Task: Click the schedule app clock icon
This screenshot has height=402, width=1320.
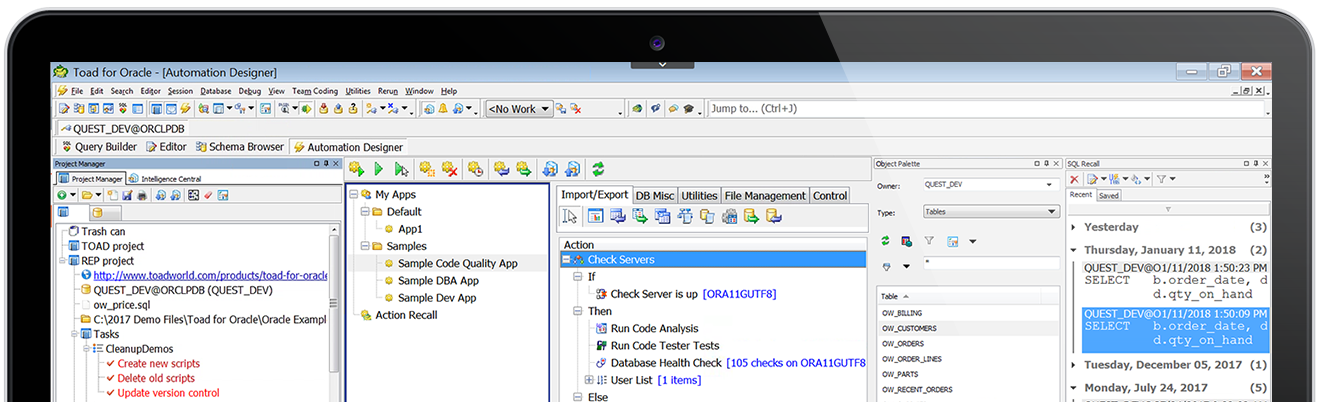Action: click(x=475, y=169)
